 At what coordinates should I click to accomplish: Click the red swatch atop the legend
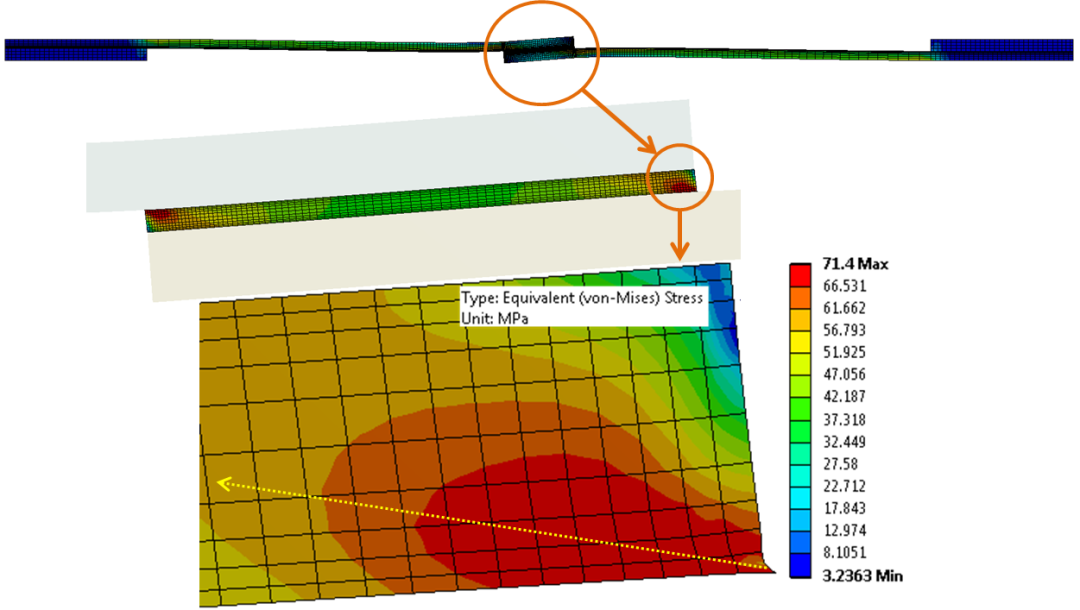[x=800, y=276]
